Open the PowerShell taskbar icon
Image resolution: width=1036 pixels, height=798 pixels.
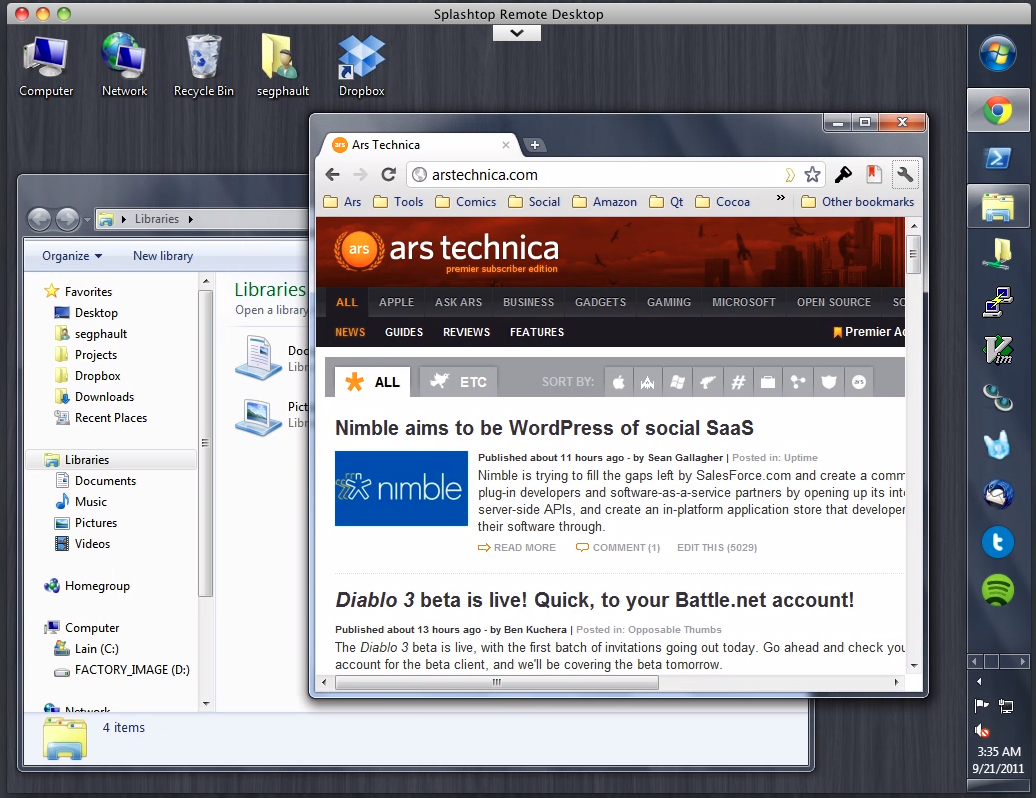(998, 159)
